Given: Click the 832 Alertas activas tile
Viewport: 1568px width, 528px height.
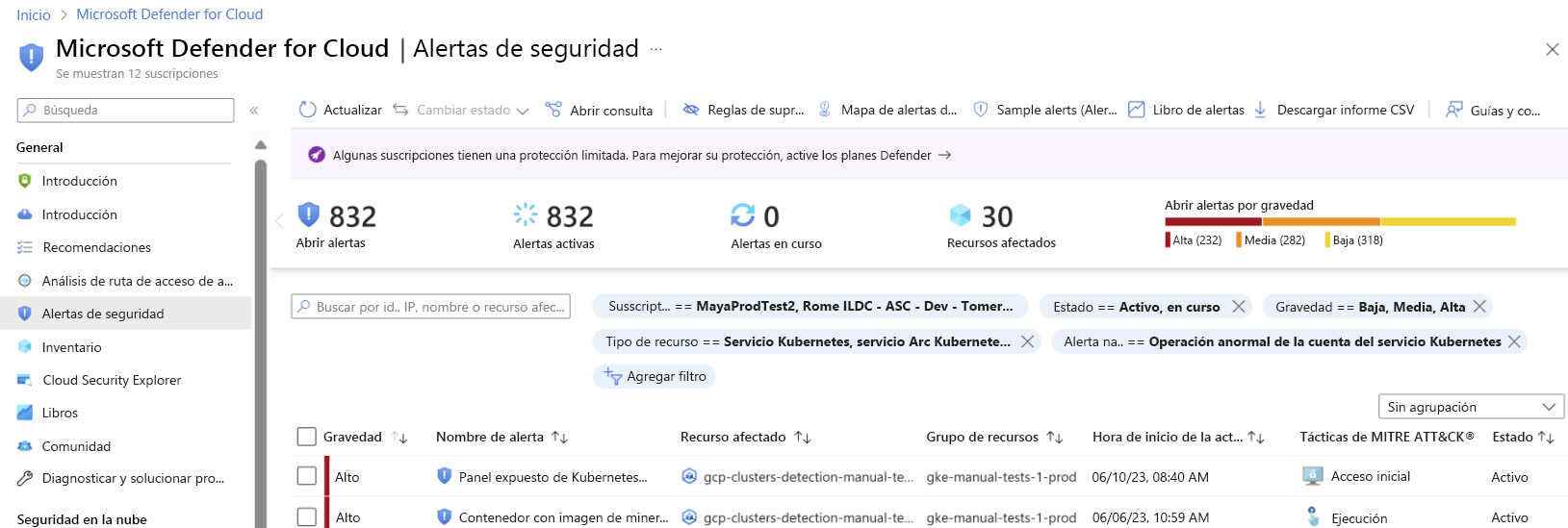Looking at the screenshot, I should [554, 226].
